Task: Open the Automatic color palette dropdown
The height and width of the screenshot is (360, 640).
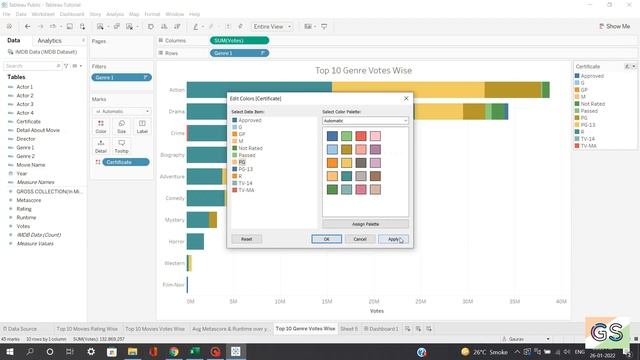Action: coord(365,120)
